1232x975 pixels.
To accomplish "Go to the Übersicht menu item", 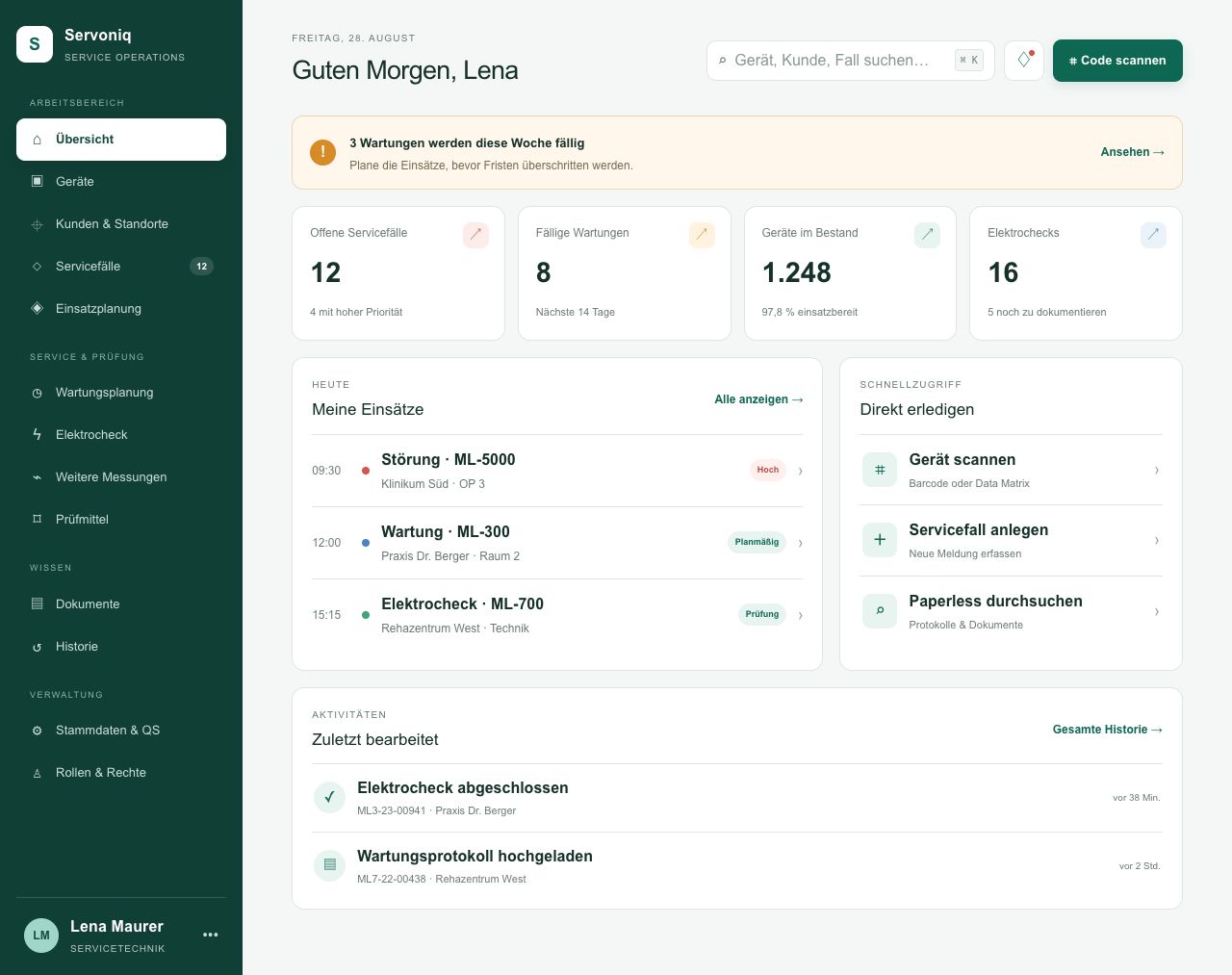I will pos(121,140).
